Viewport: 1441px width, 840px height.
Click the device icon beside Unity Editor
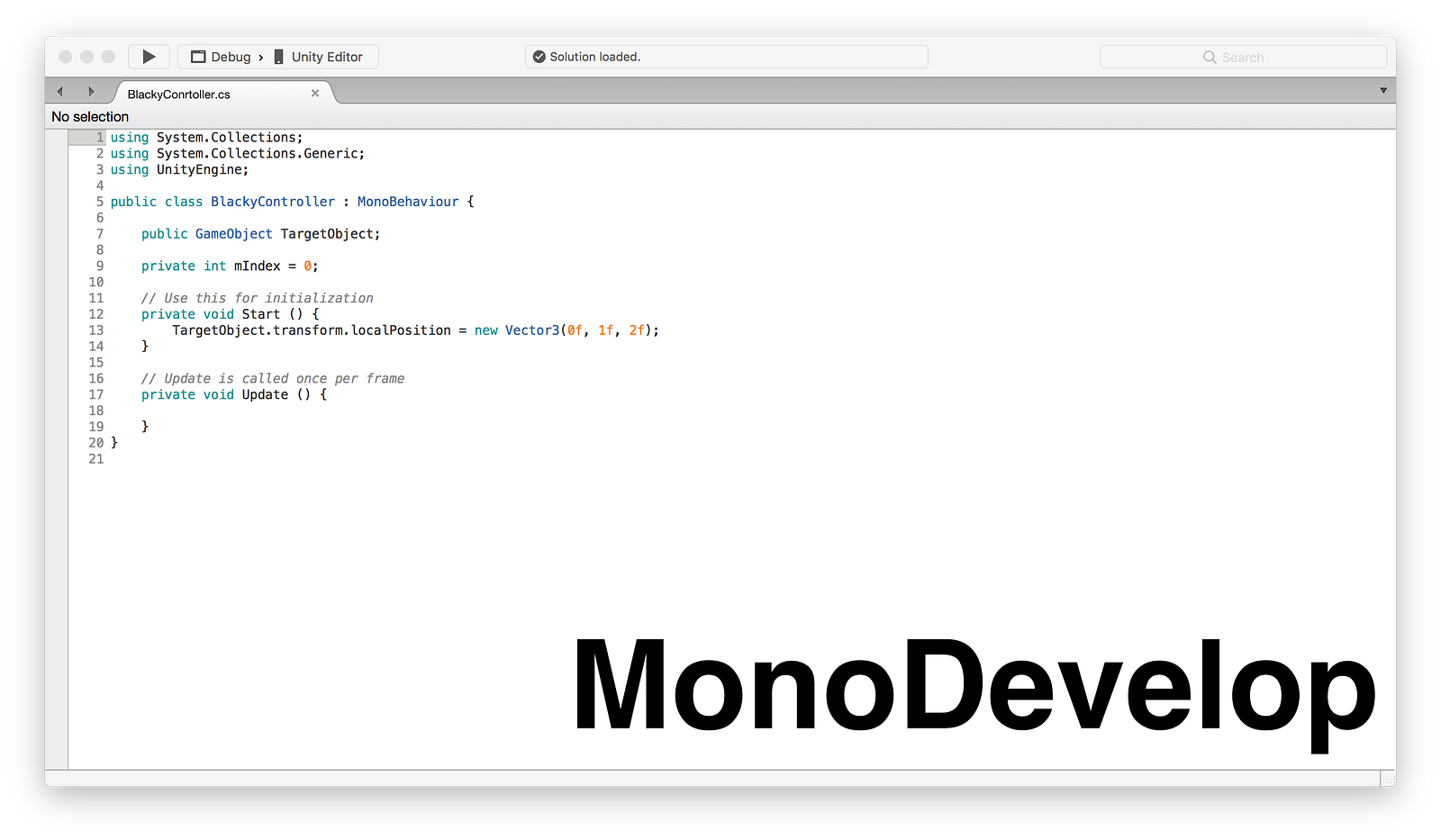[x=279, y=57]
